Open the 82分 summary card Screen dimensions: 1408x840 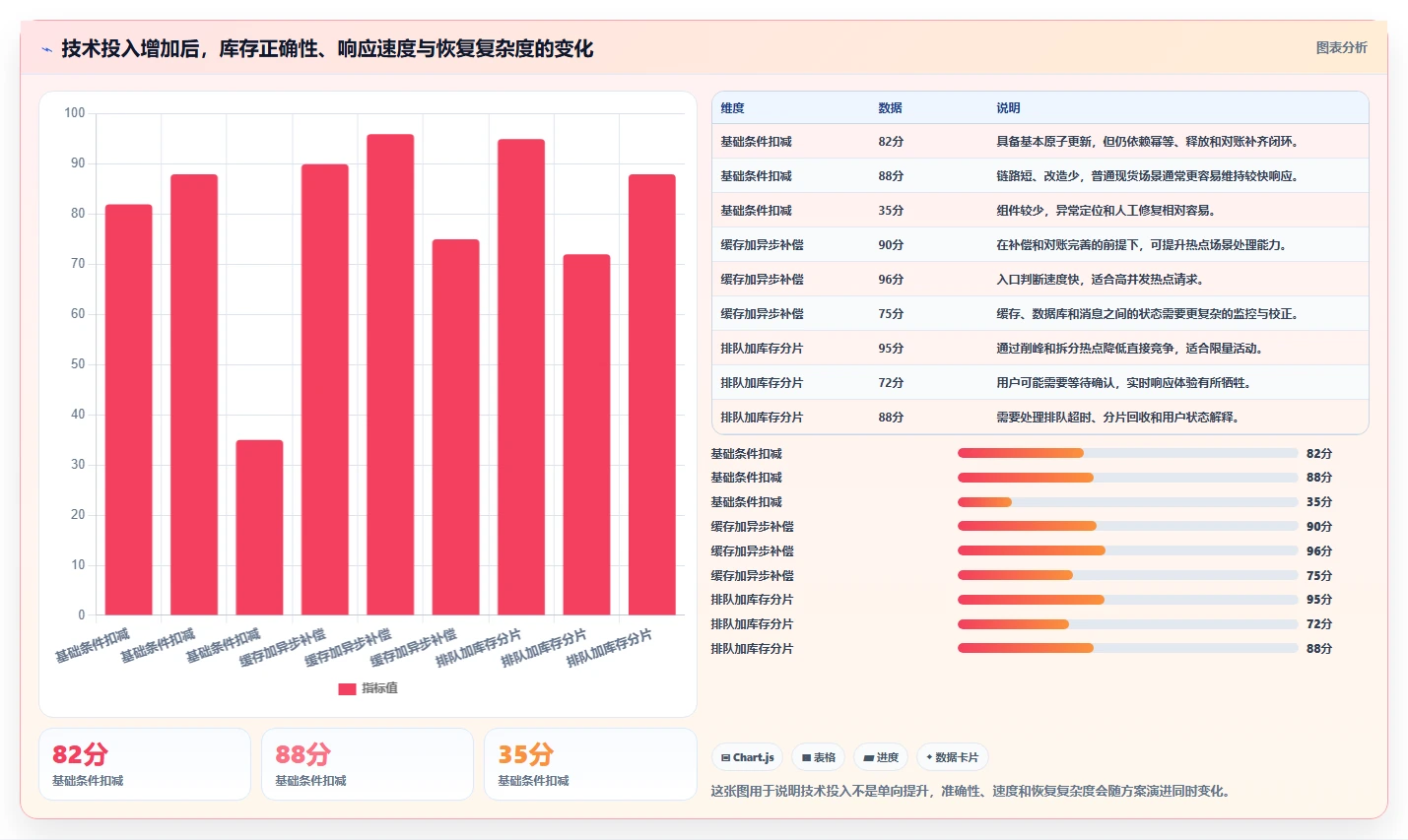coord(145,764)
